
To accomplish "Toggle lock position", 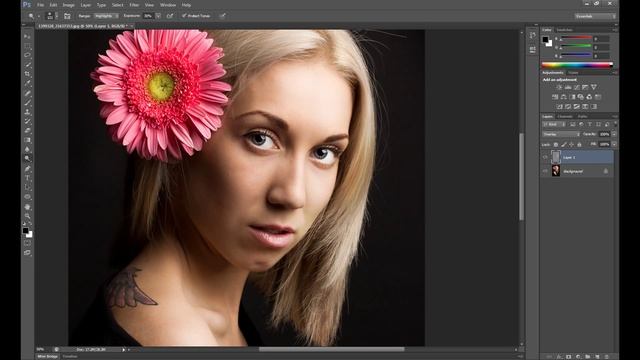I will click(571, 144).
